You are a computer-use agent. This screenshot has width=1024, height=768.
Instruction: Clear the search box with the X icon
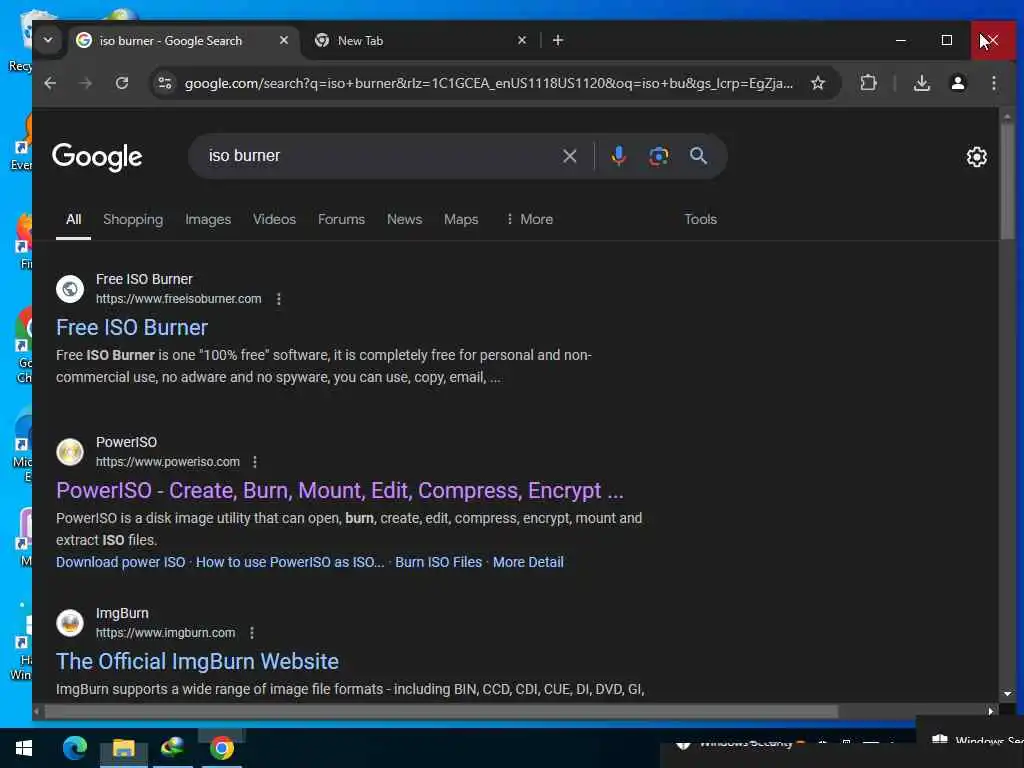tap(569, 156)
